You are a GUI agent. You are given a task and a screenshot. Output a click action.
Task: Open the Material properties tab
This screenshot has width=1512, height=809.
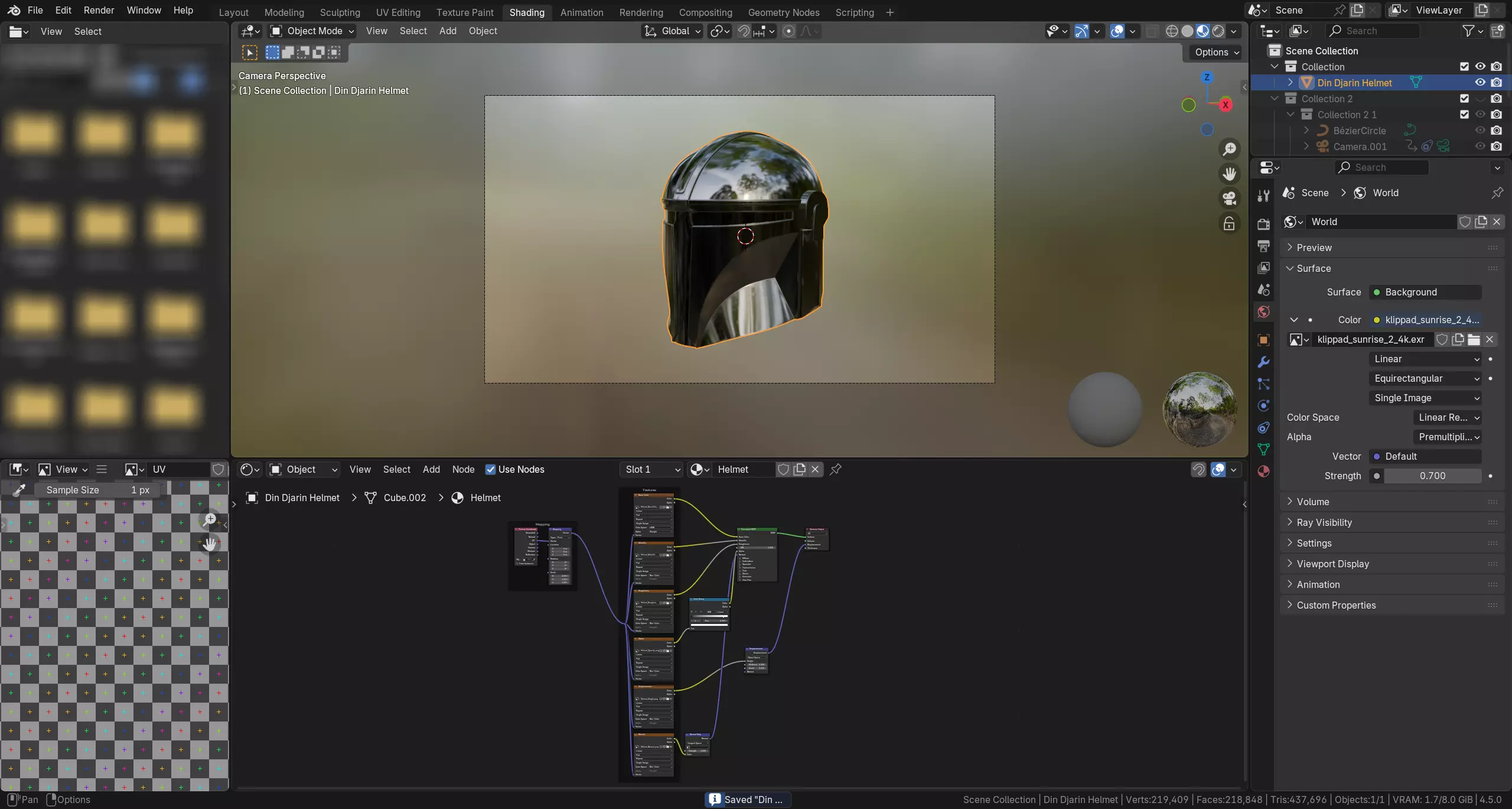coord(1263,471)
